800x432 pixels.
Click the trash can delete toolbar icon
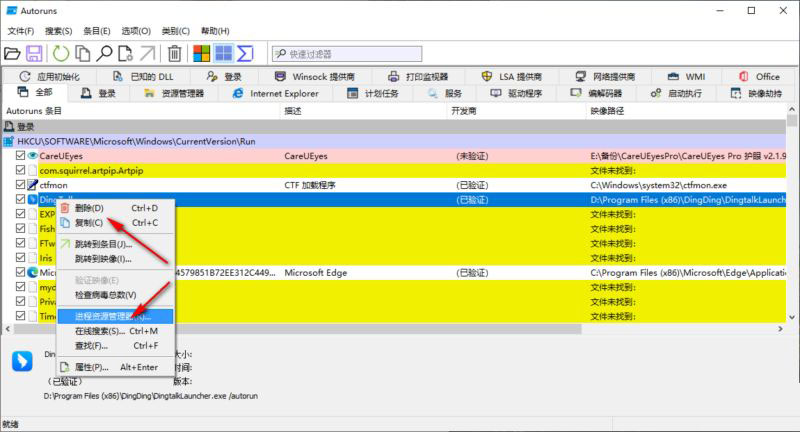point(174,54)
